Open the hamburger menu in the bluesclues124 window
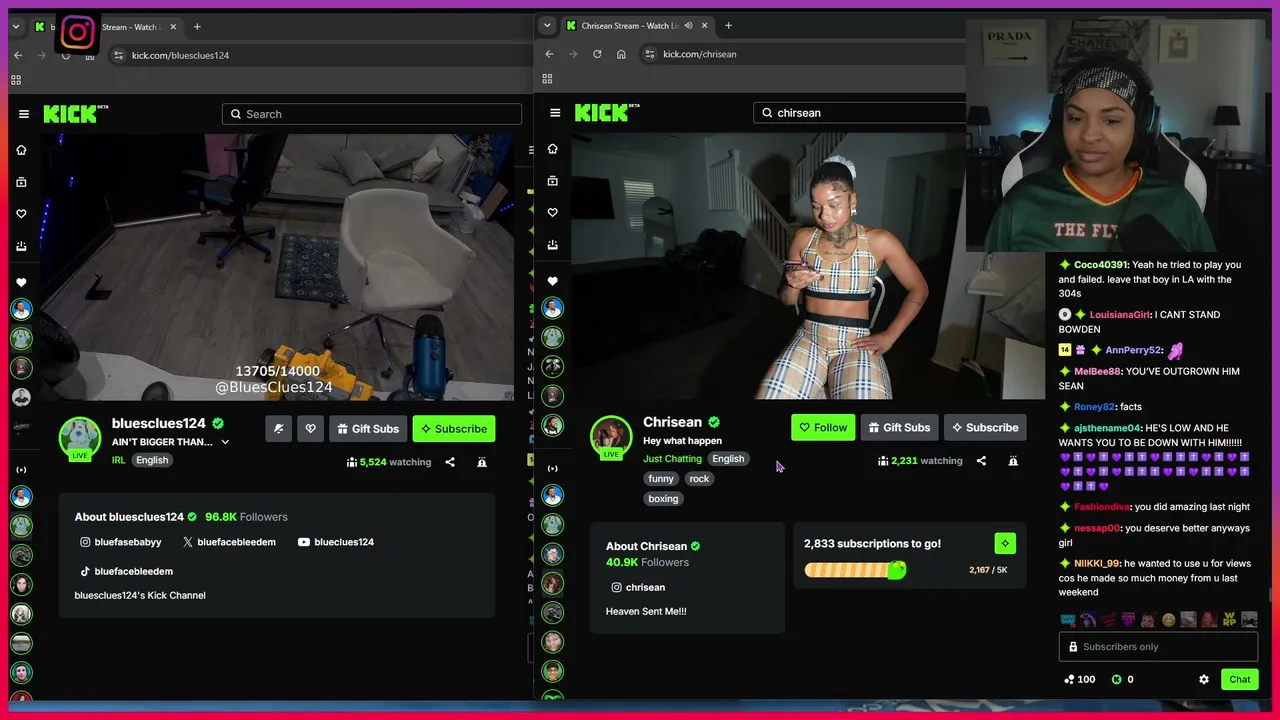The image size is (1280, 720). coord(24,114)
